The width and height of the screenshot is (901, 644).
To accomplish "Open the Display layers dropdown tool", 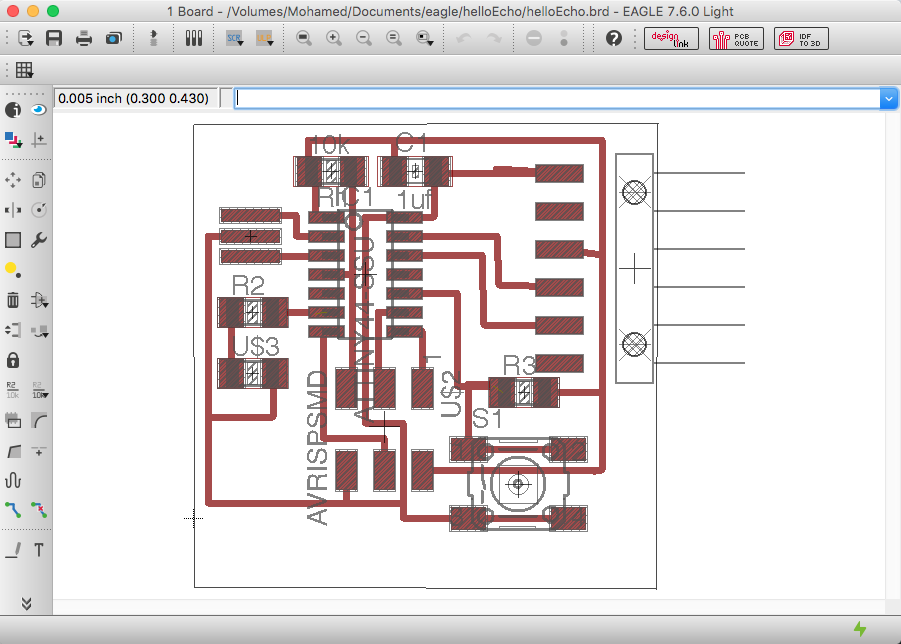I will [x=13, y=140].
